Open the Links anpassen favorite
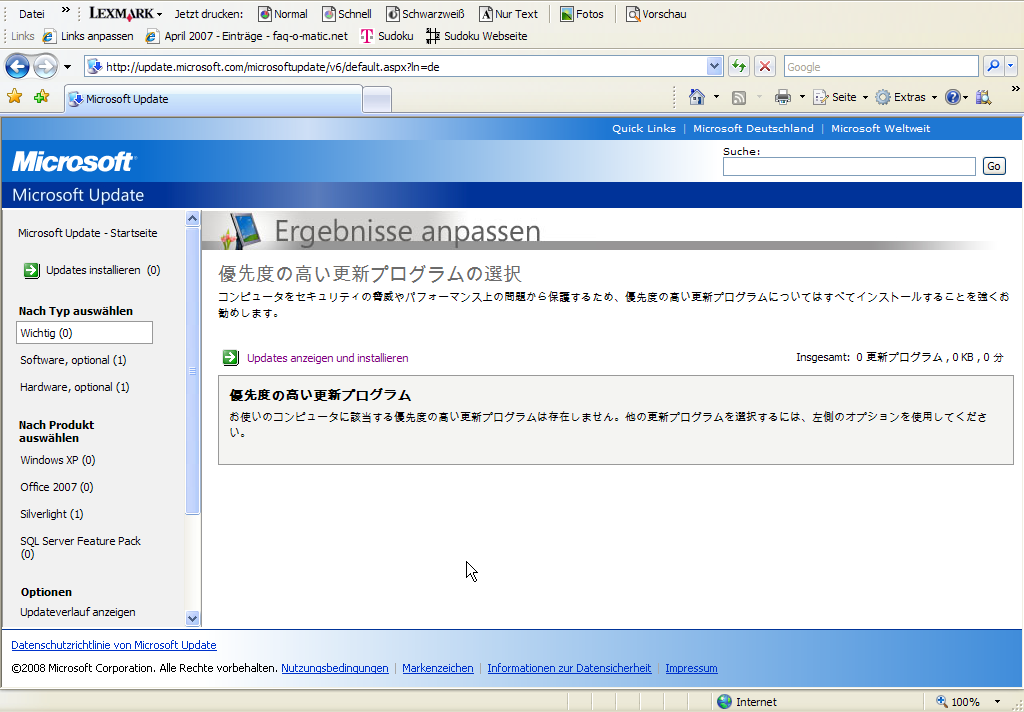1024x712 pixels. (88, 36)
